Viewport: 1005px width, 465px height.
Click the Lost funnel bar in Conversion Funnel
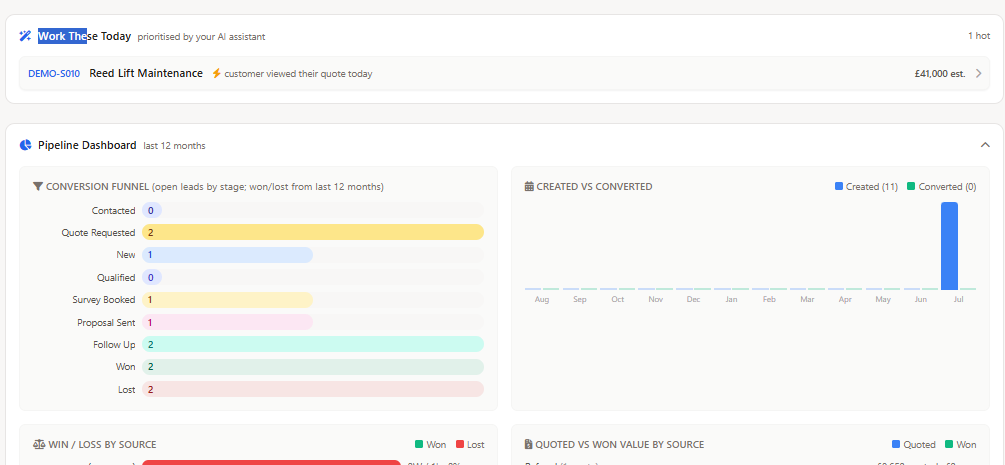pyautogui.click(x=313, y=389)
